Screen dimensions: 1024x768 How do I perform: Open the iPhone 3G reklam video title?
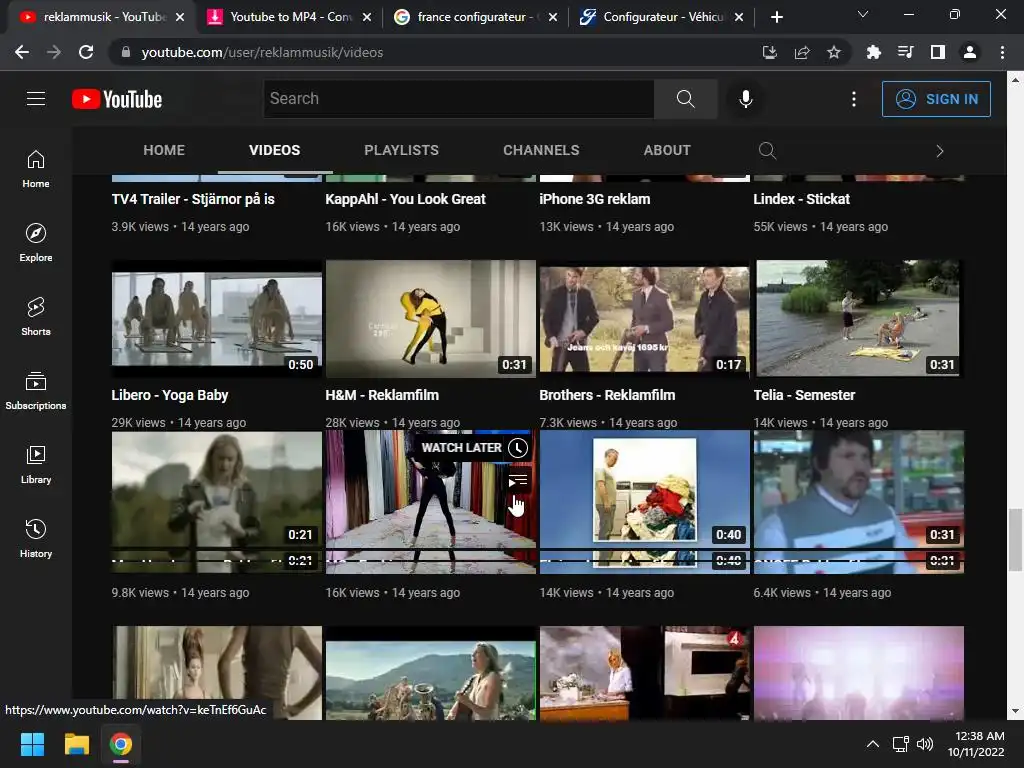(x=595, y=199)
